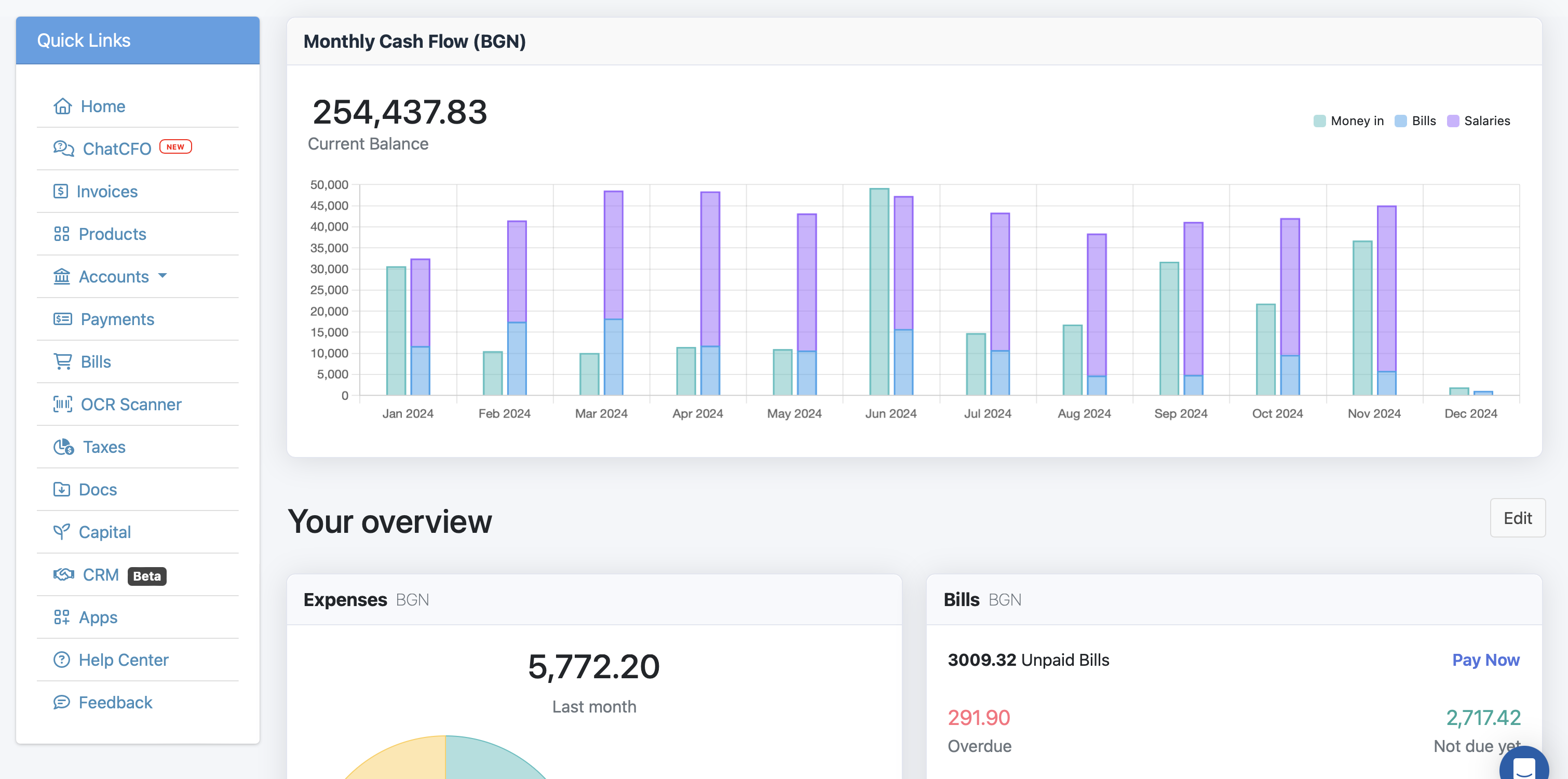The height and width of the screenshot is (779, 1568).
Task: Open Capital from sidebar
Action: [105, 532]
